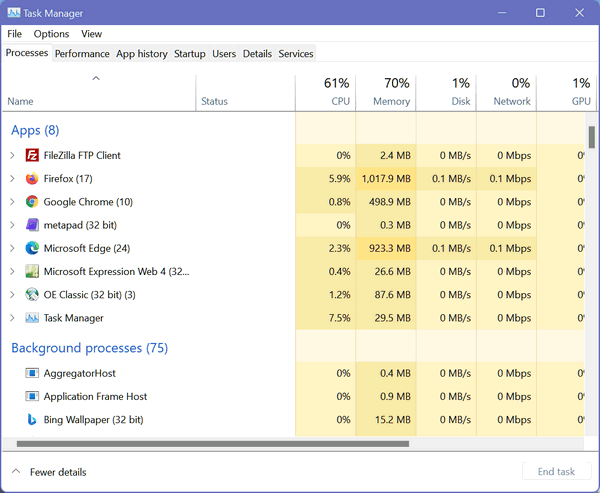Expand the Task Manager process row

[12, 318]
